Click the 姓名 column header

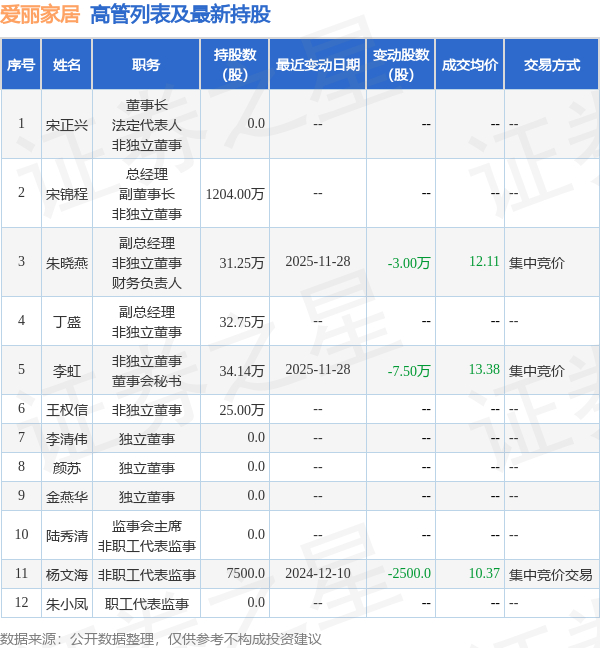tap(67, 65)
